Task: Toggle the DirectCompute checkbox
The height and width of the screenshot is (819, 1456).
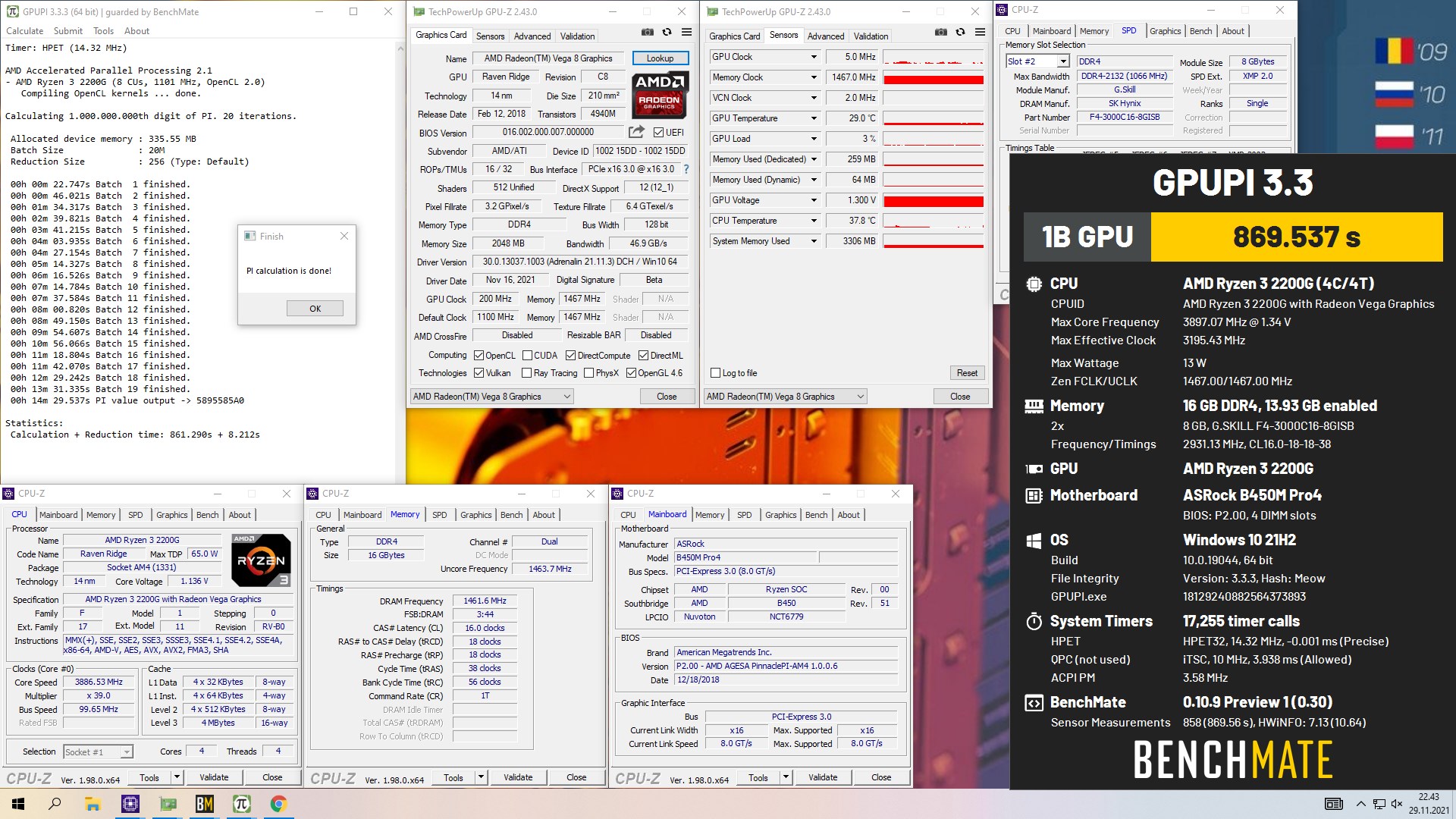Action: pos(570,355)
